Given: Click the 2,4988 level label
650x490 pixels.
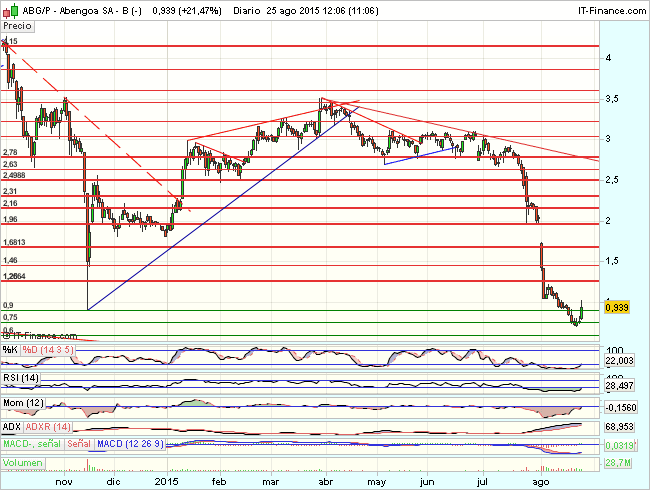Looking at the screenshot, I should pos(14,175).
